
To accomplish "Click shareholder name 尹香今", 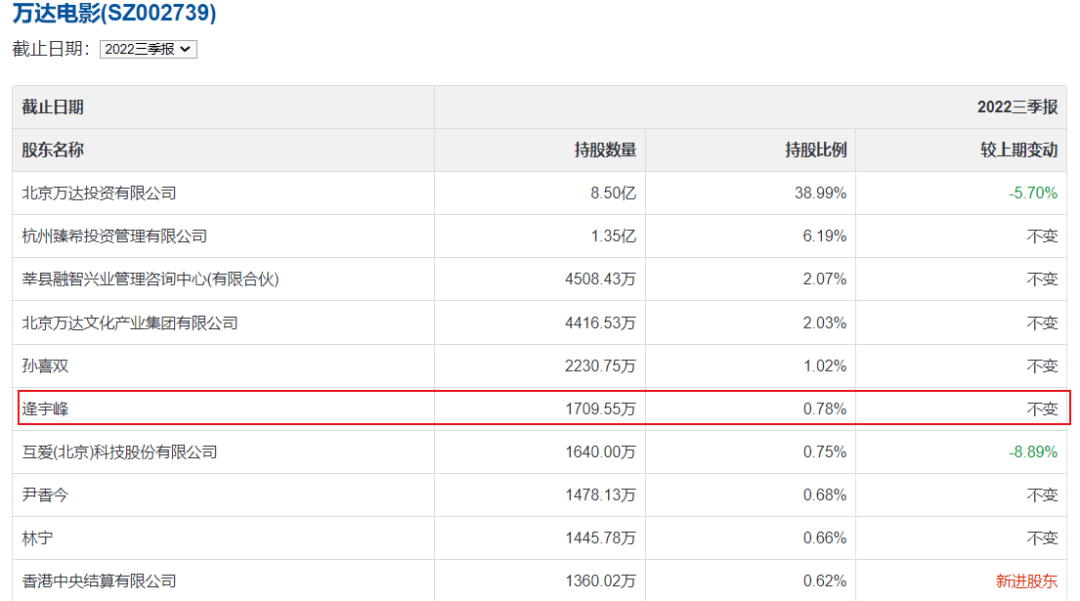I will [x=45, y=494].
